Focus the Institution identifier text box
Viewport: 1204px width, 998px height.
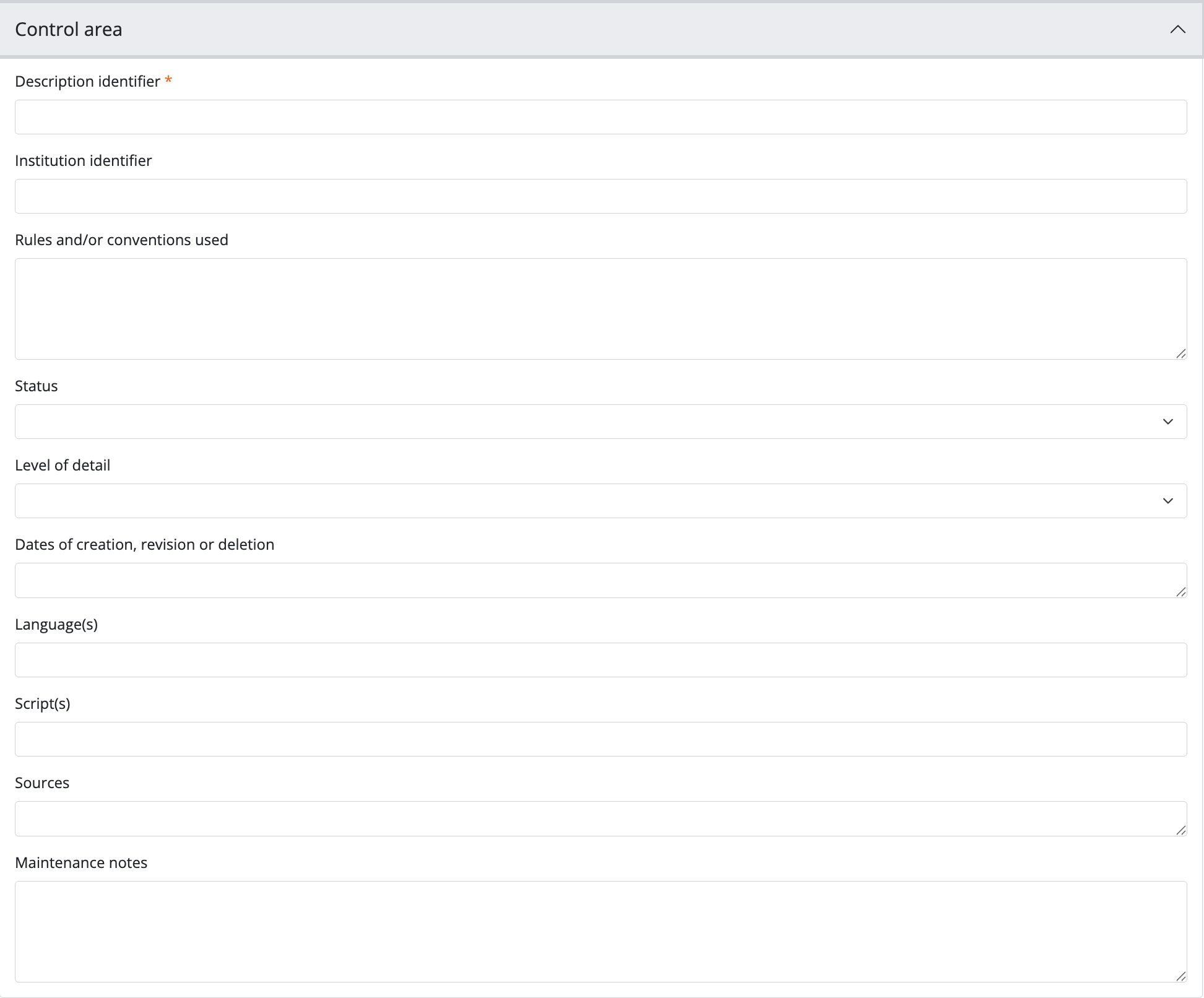[600, 196]
